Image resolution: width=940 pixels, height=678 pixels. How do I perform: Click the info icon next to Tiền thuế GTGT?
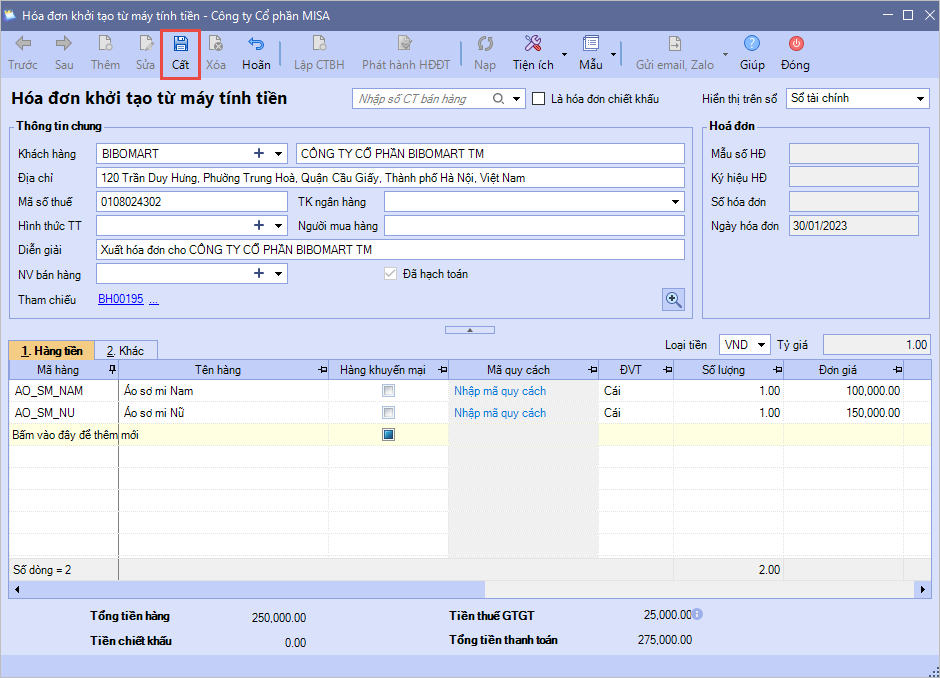coord(697,614)
